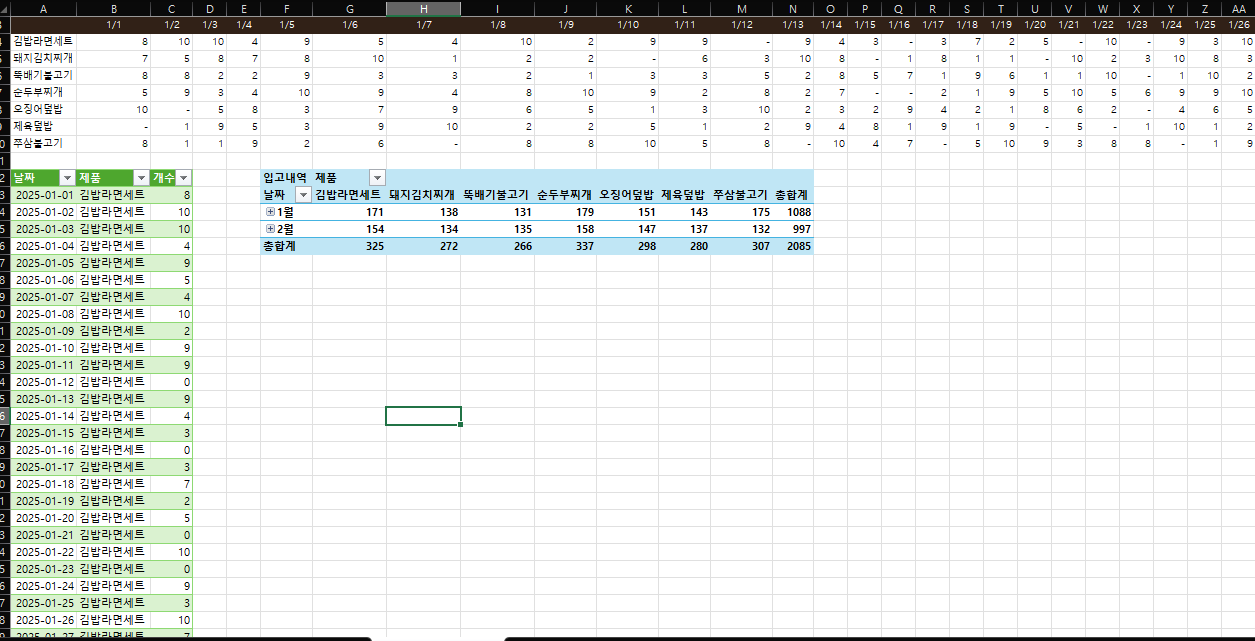Click the 쭈삼불고기 row label at top
Viewport: 1255px width, 641px height.
tap(37, 143)
